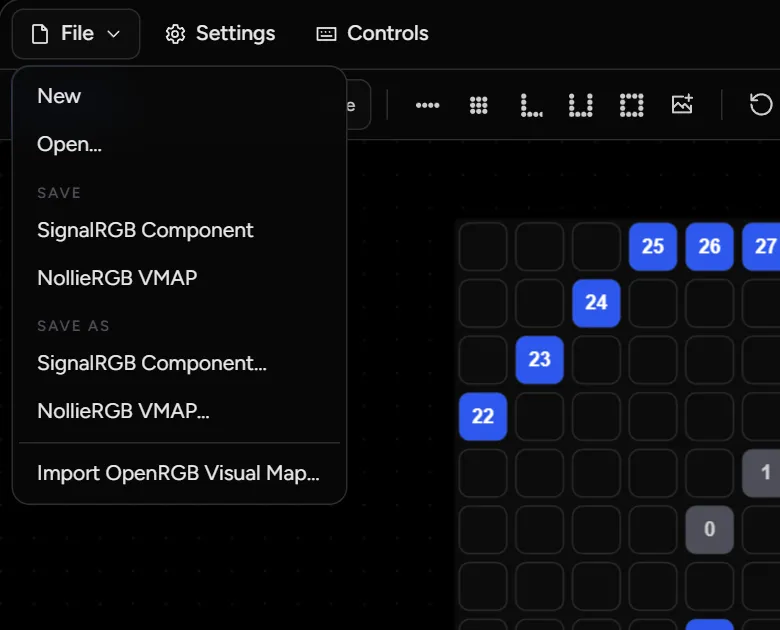This screenshot has height=630, width=780.
Task: Select LED cell 23 in grid
Action: 539,359
